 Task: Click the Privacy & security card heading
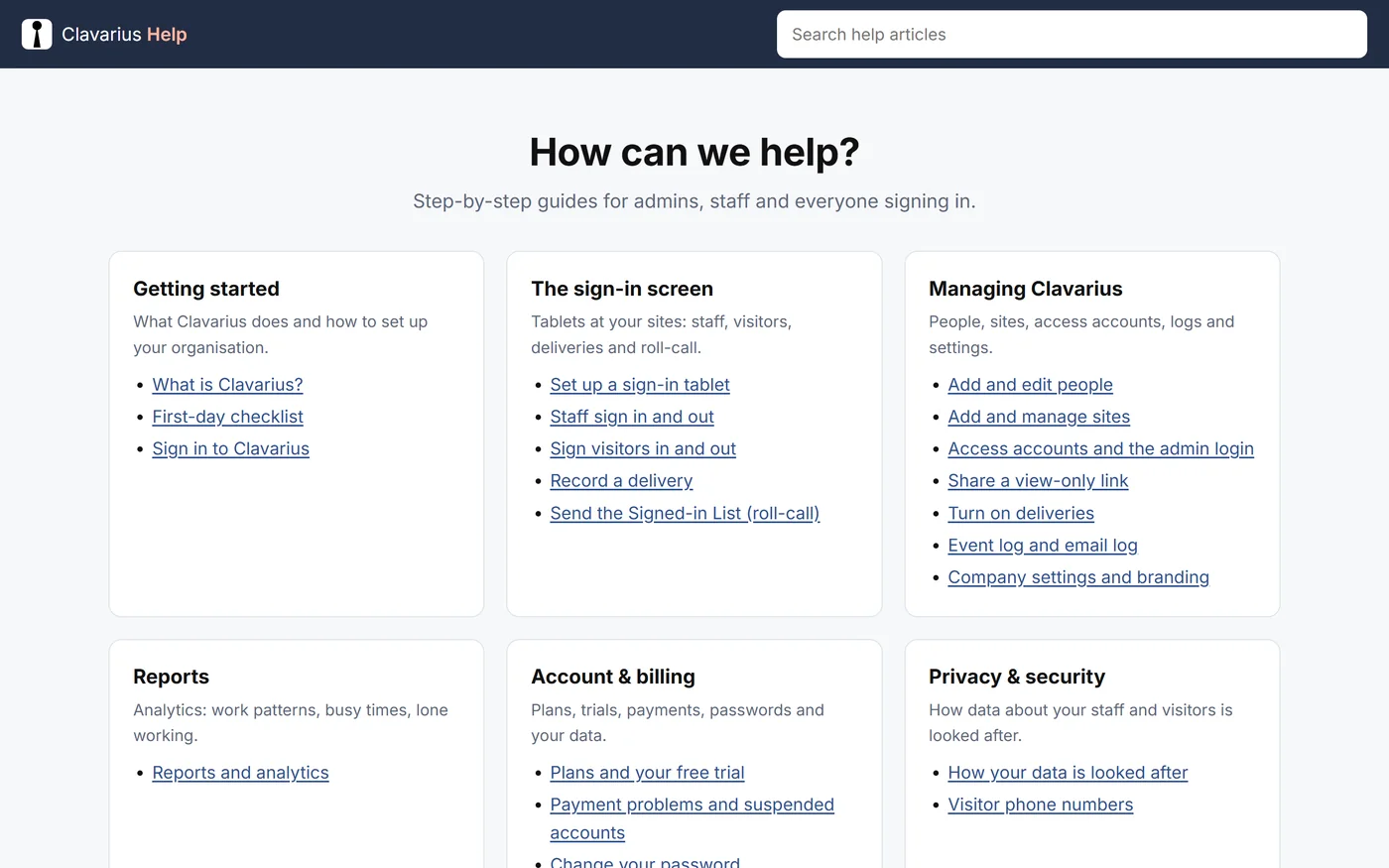pos(1017,677)
